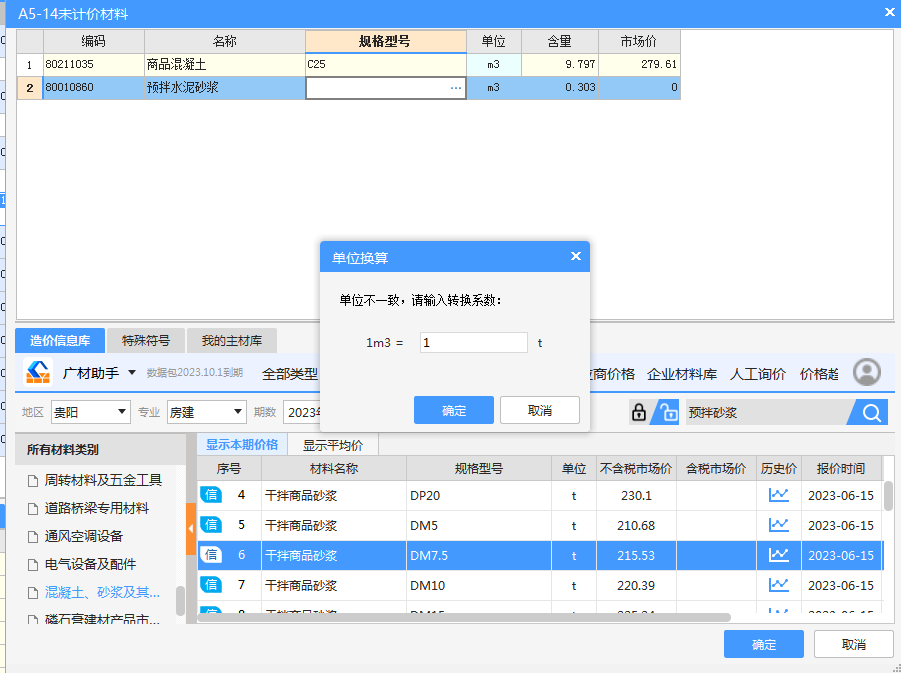Select 显示本期价格 tab
The image size is (901, 673).
click(242, 444)
